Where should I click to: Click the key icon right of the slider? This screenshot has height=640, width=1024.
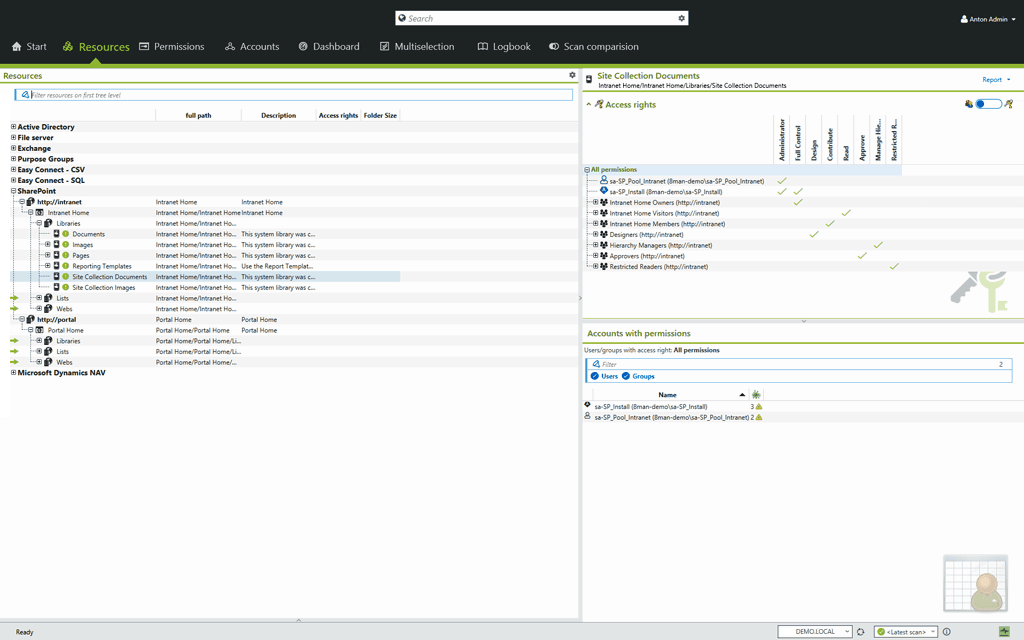(x=1009, y=104)
